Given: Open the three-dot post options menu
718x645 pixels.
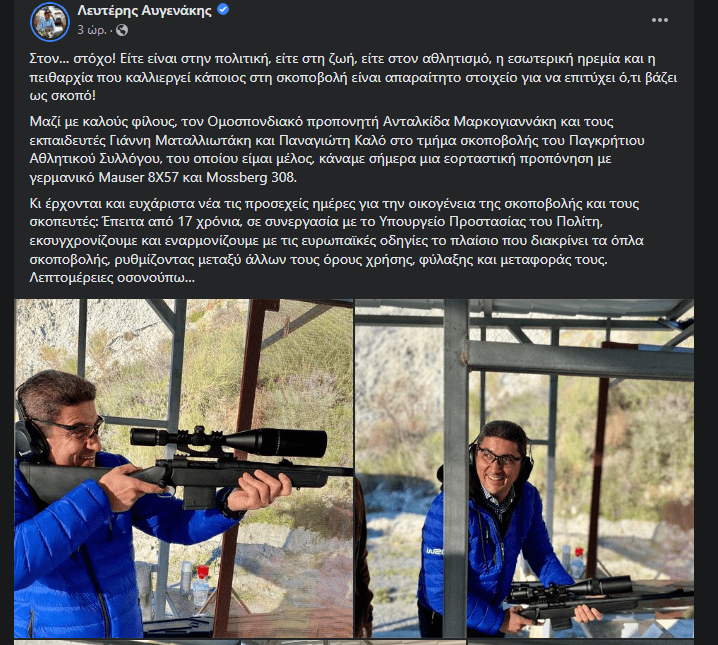Looking at the screenshot, I should point(659,20).
